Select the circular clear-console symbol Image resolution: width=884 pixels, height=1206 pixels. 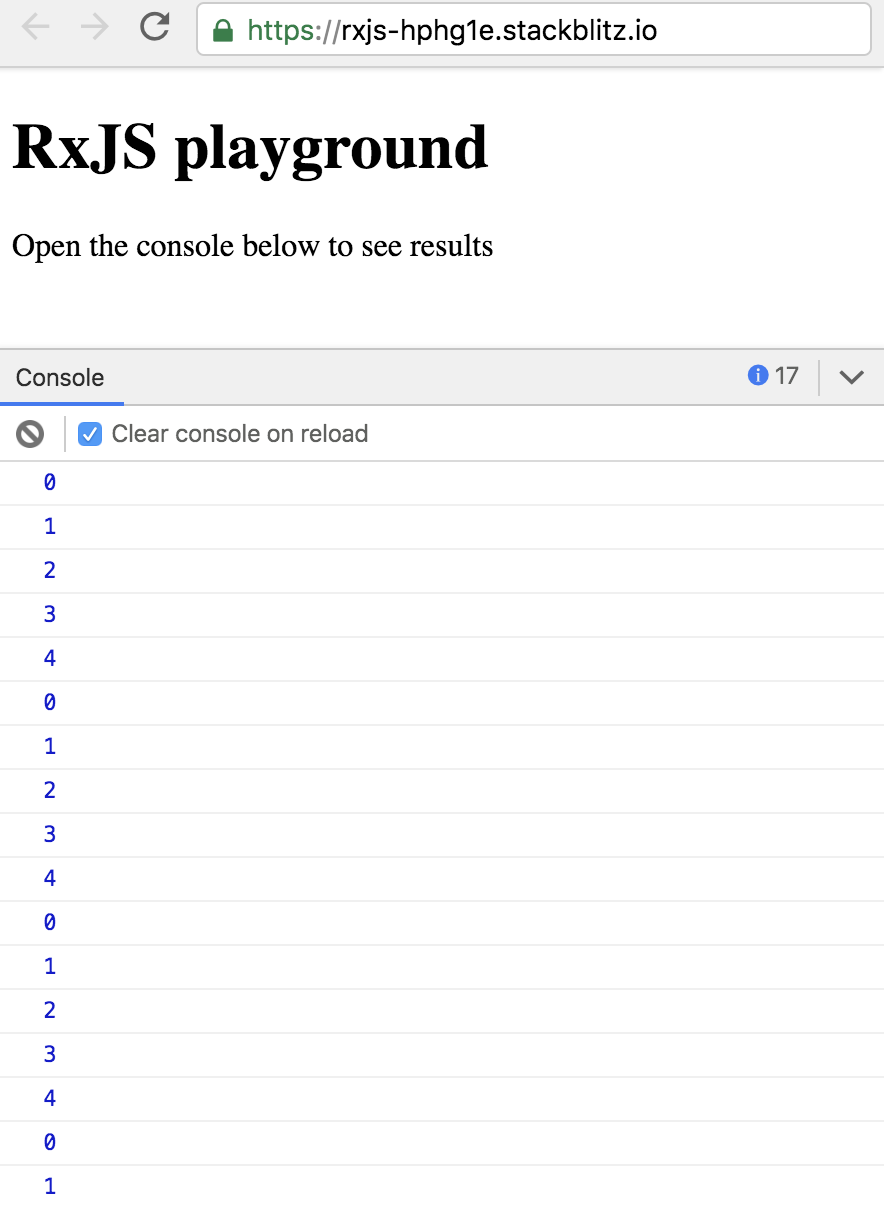click(x=30, y=434)
